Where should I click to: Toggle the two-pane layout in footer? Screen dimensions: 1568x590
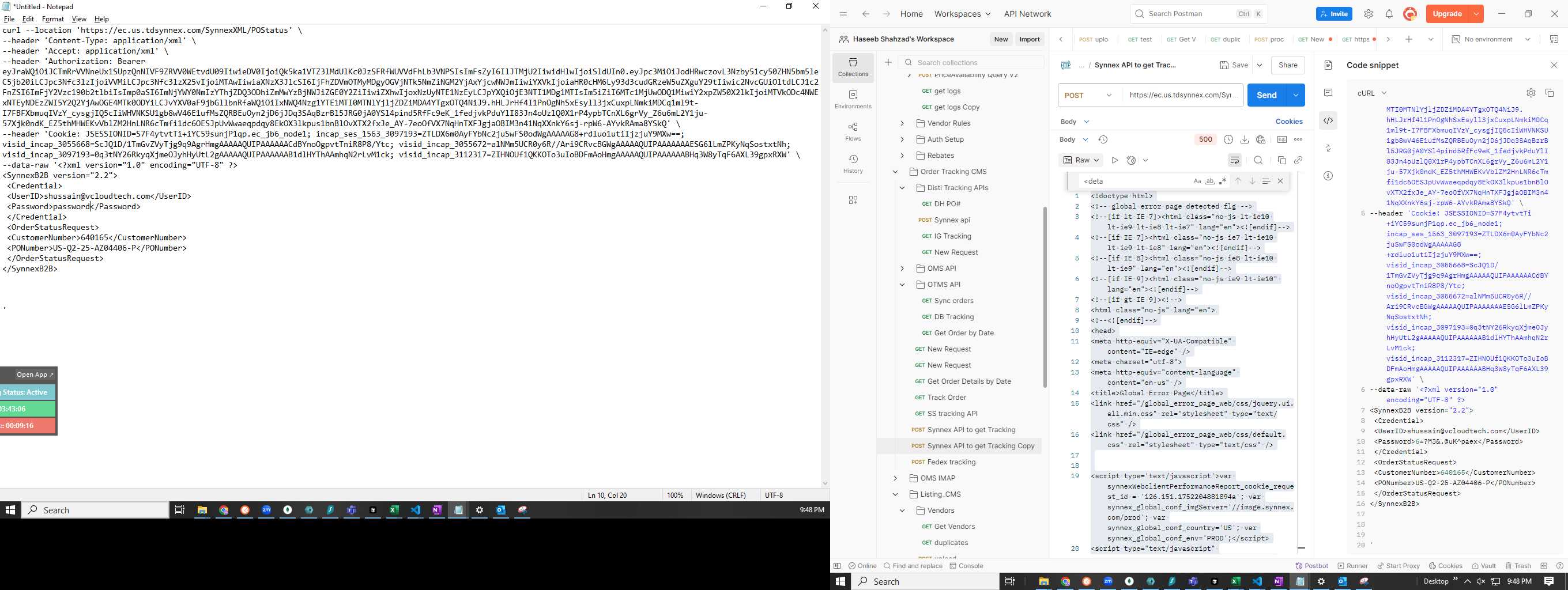pyautogui.click(x=1544, y=566)
